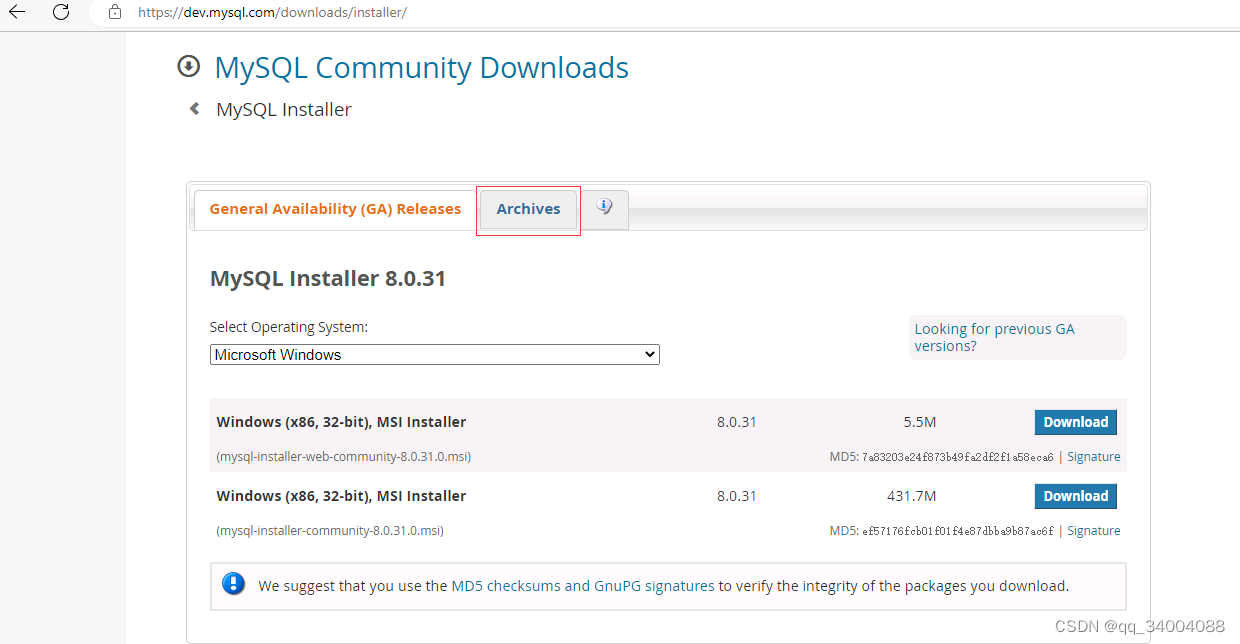
Task: Open MySQL Community Downloads heading link
Action: [422, 68]
